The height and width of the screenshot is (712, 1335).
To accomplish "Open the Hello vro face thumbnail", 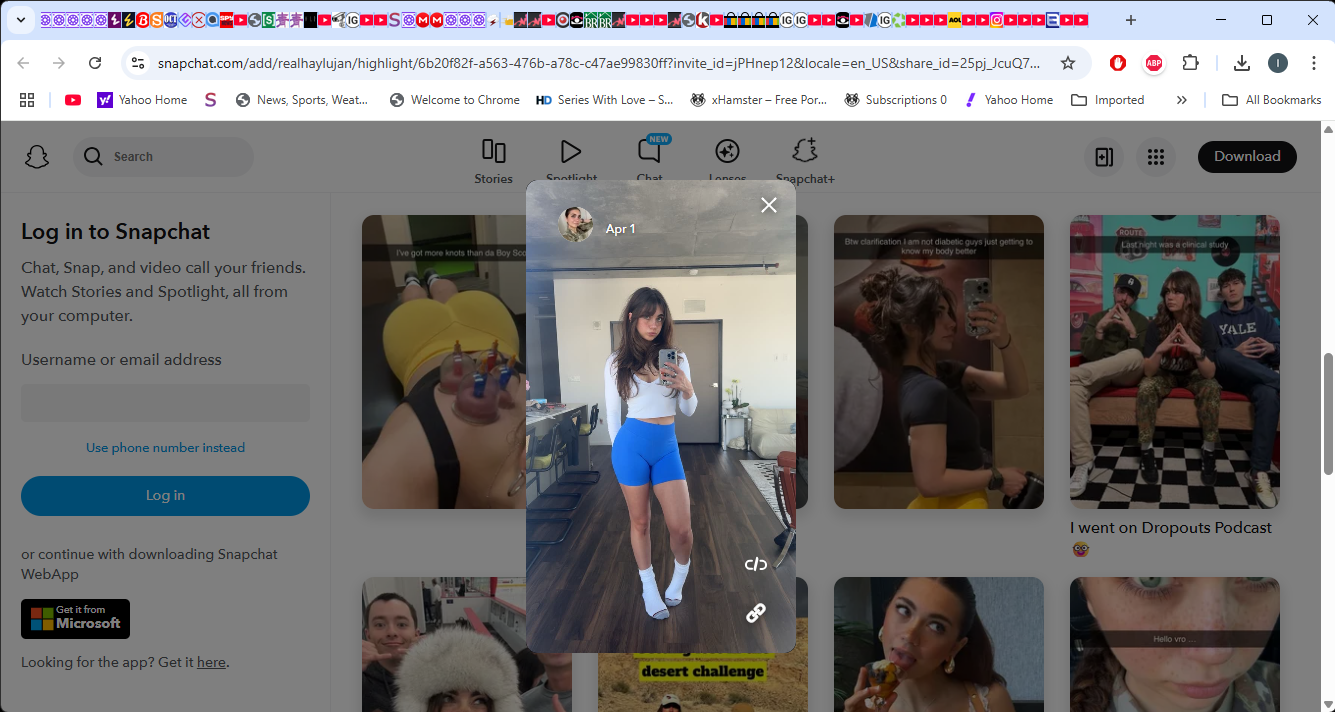I will [1174, 644].
